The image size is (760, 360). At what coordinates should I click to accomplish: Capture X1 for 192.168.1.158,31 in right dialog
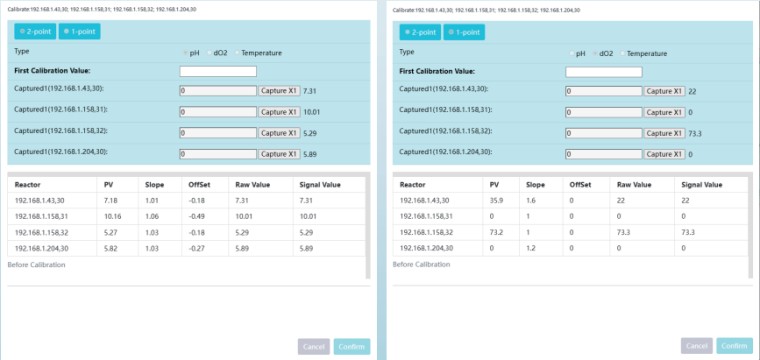click(665, 112)
